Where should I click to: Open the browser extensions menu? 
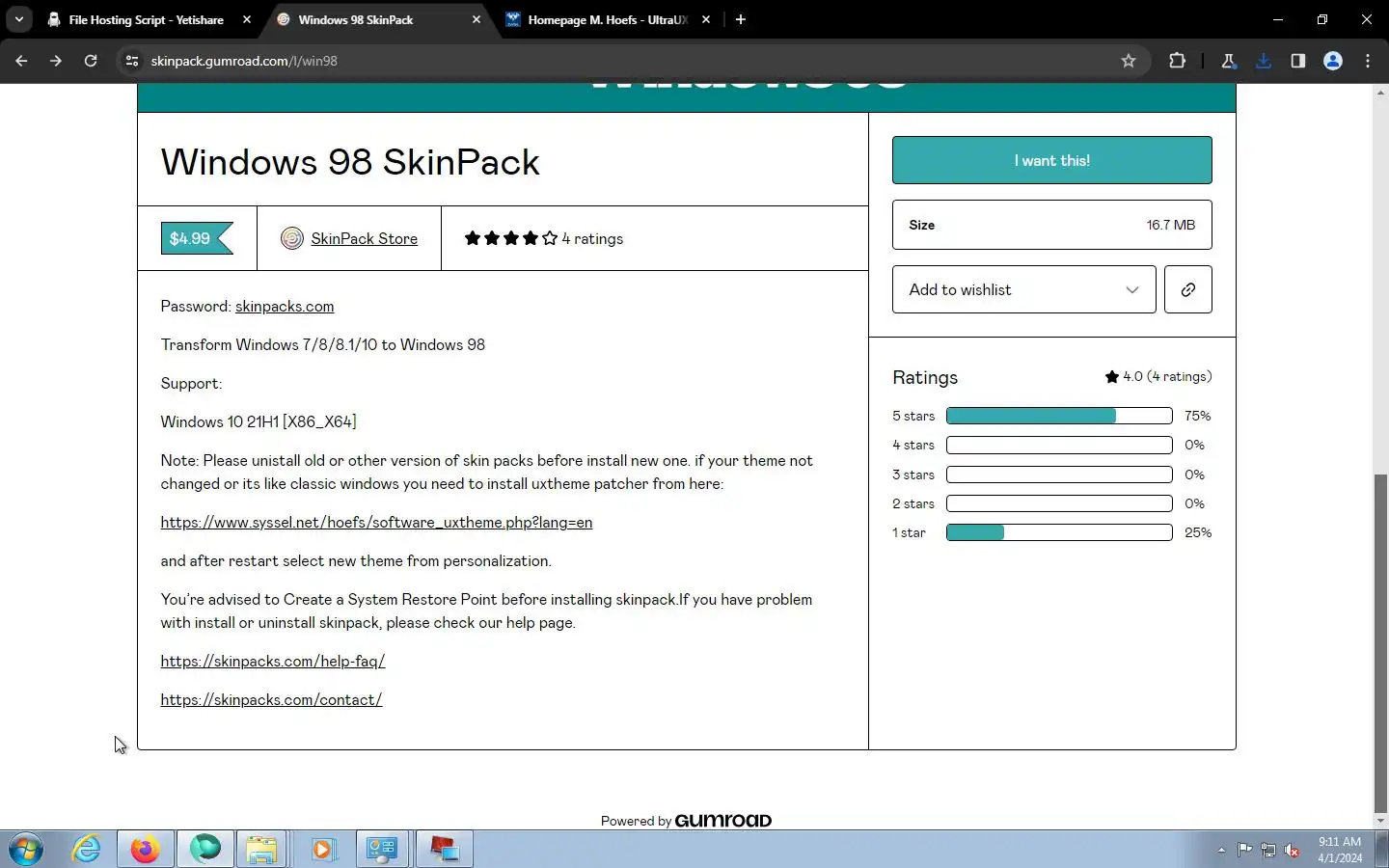tap(1177, 61)
